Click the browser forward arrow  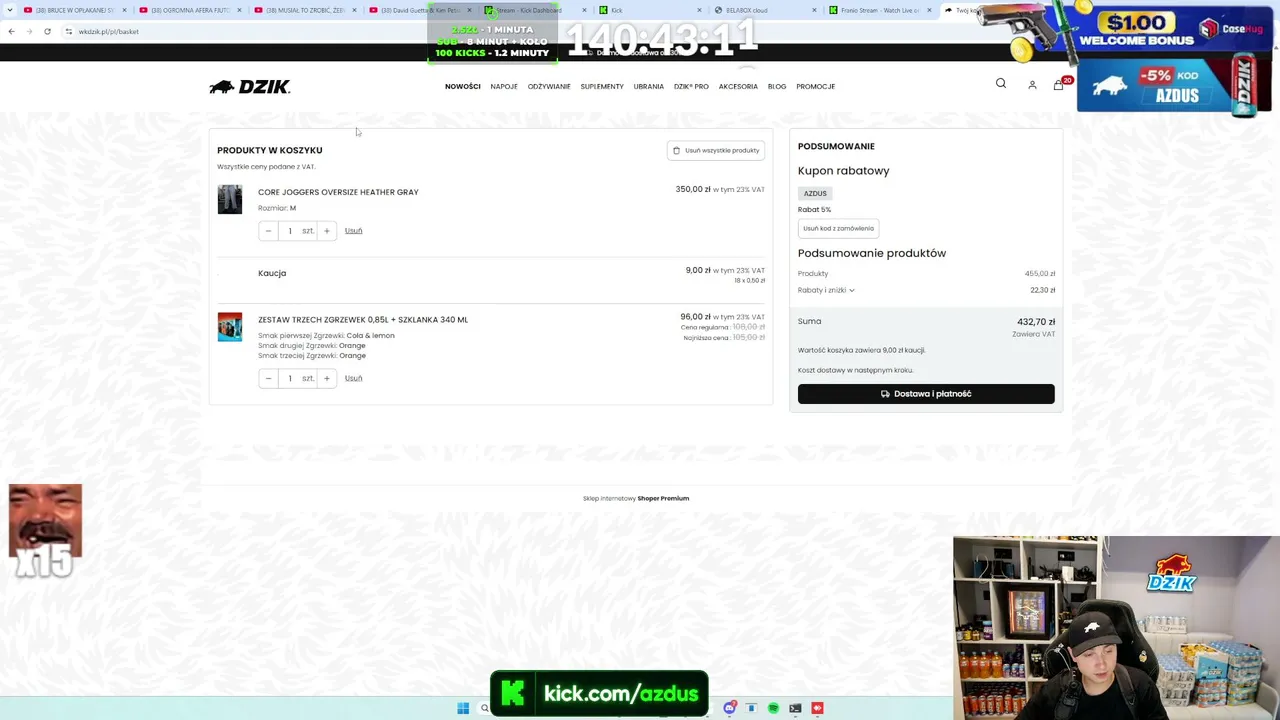[x=29, y=31]
